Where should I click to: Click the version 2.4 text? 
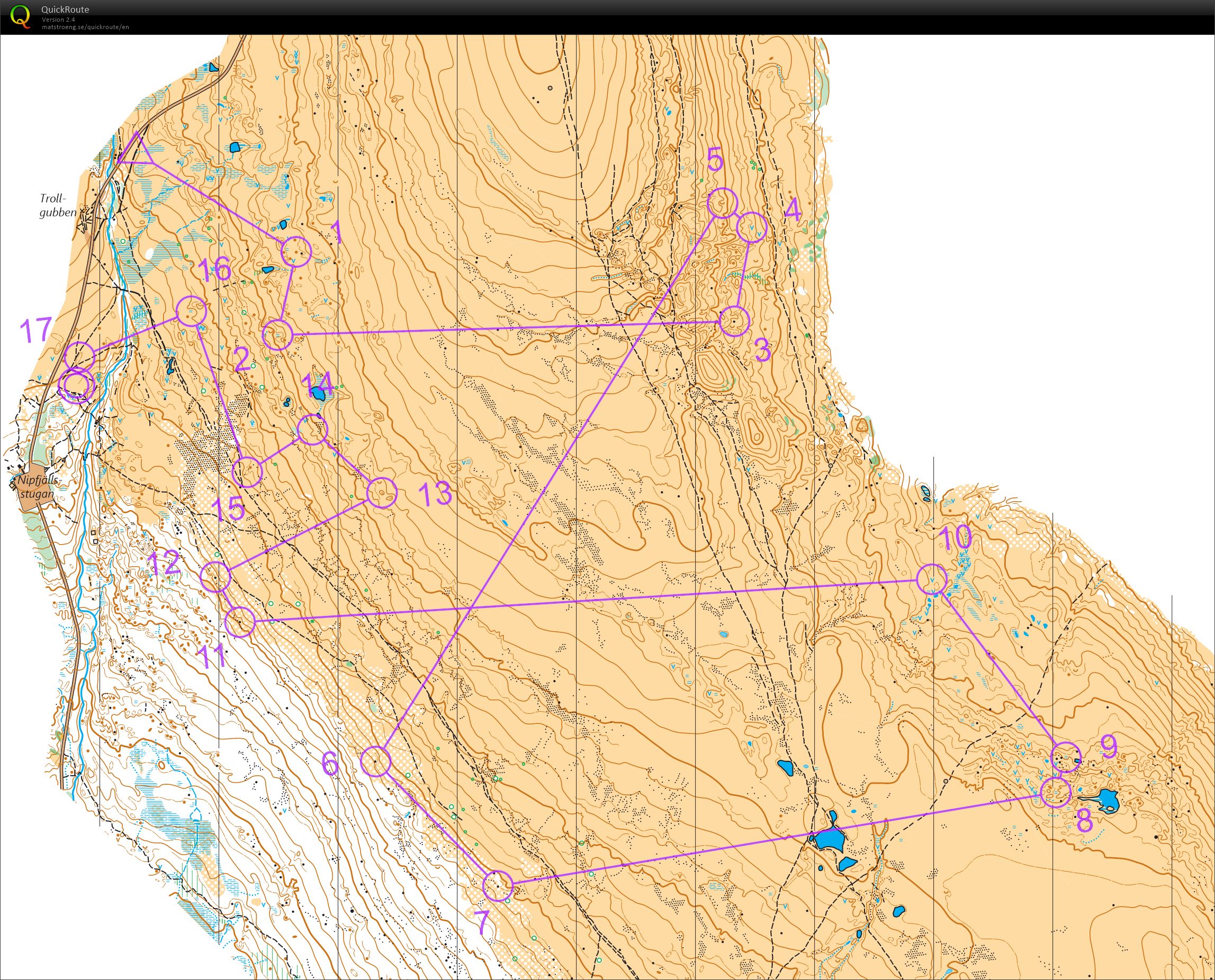(57, 20)
